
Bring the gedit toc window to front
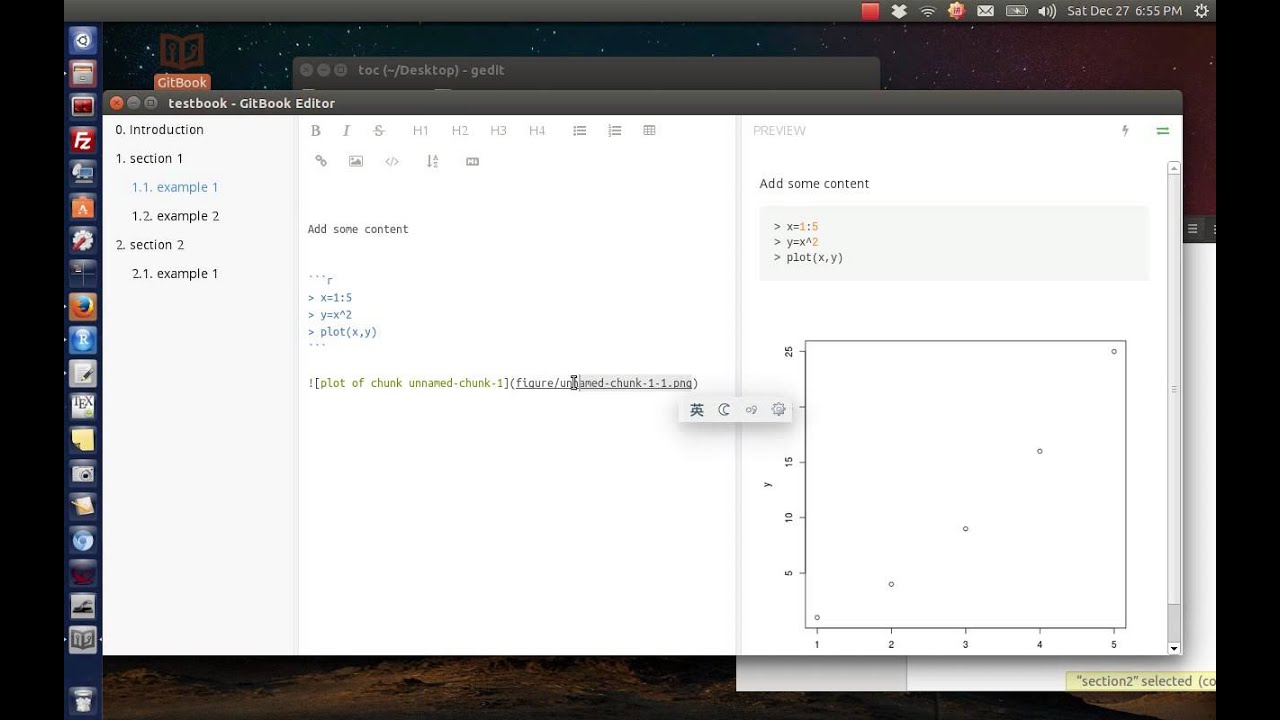coord(587,70)
